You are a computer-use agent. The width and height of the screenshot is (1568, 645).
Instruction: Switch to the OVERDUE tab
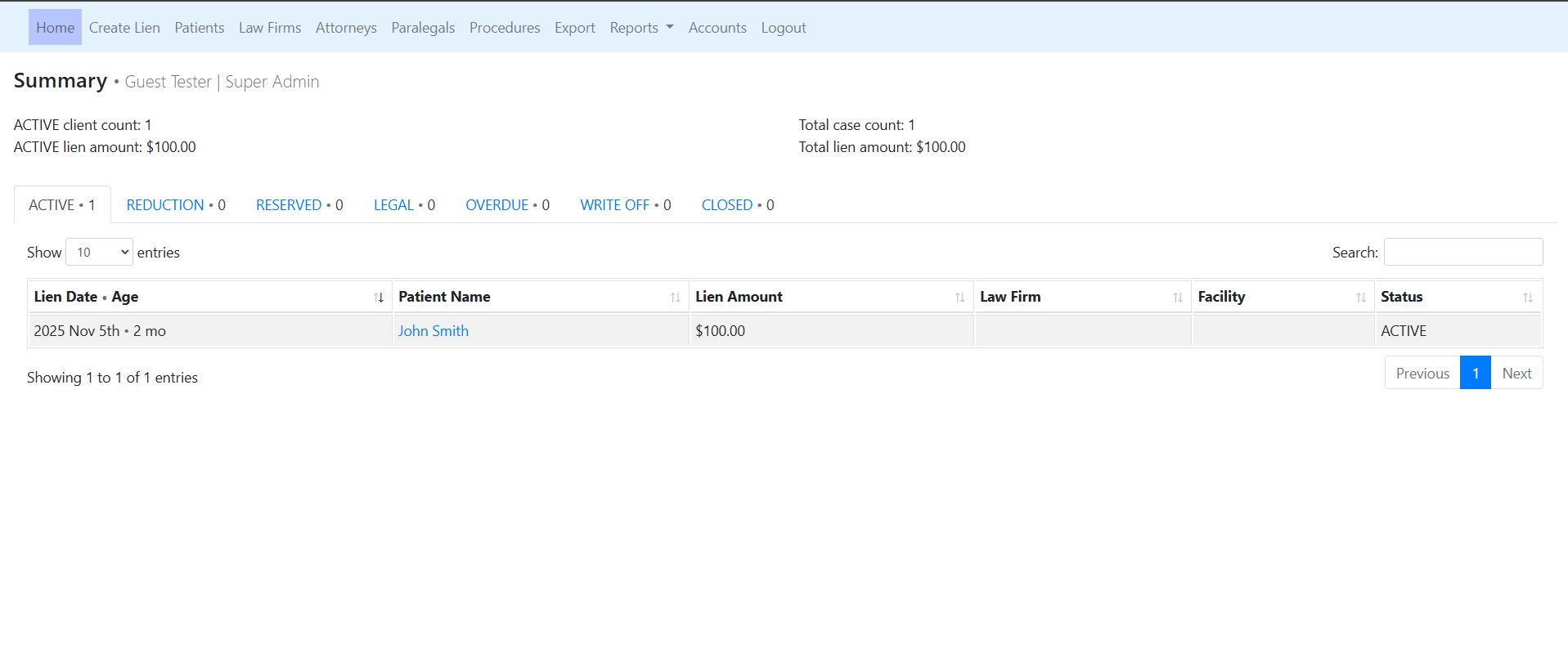[x=507, y=205]
